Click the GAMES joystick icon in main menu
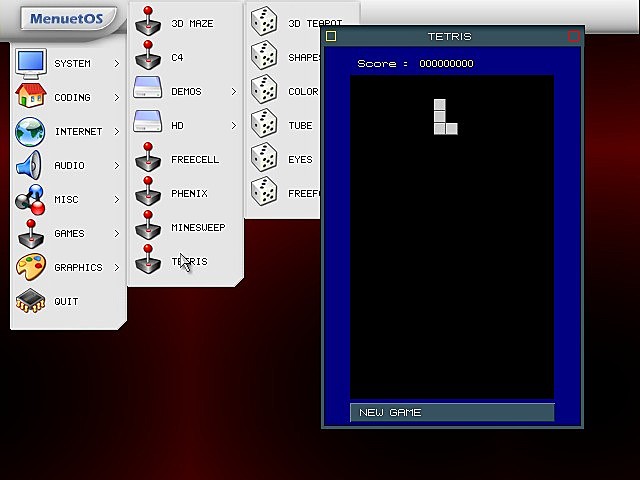The height and width of the screenshot is (480, 640). (x=31, y=234)
